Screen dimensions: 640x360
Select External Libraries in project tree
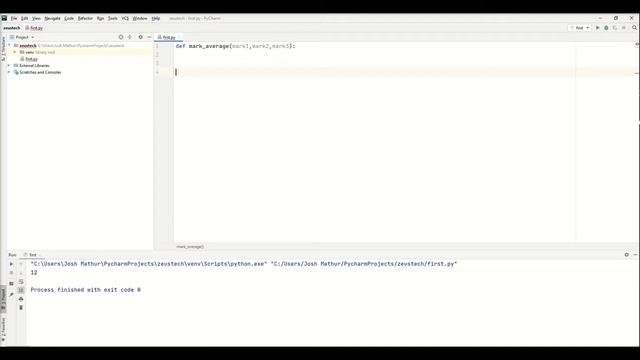coord(31,65)
